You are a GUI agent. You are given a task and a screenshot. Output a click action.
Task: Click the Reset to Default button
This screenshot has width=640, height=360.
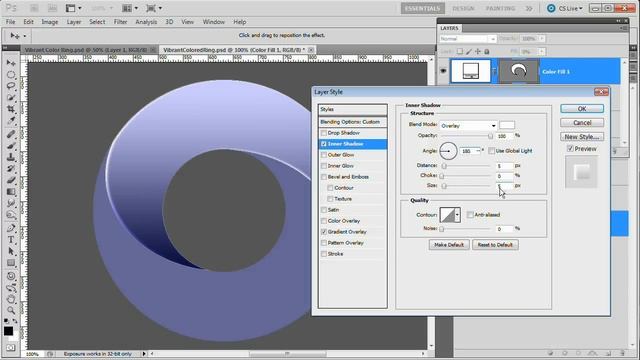pyautogui.click(x=495, y=245)
